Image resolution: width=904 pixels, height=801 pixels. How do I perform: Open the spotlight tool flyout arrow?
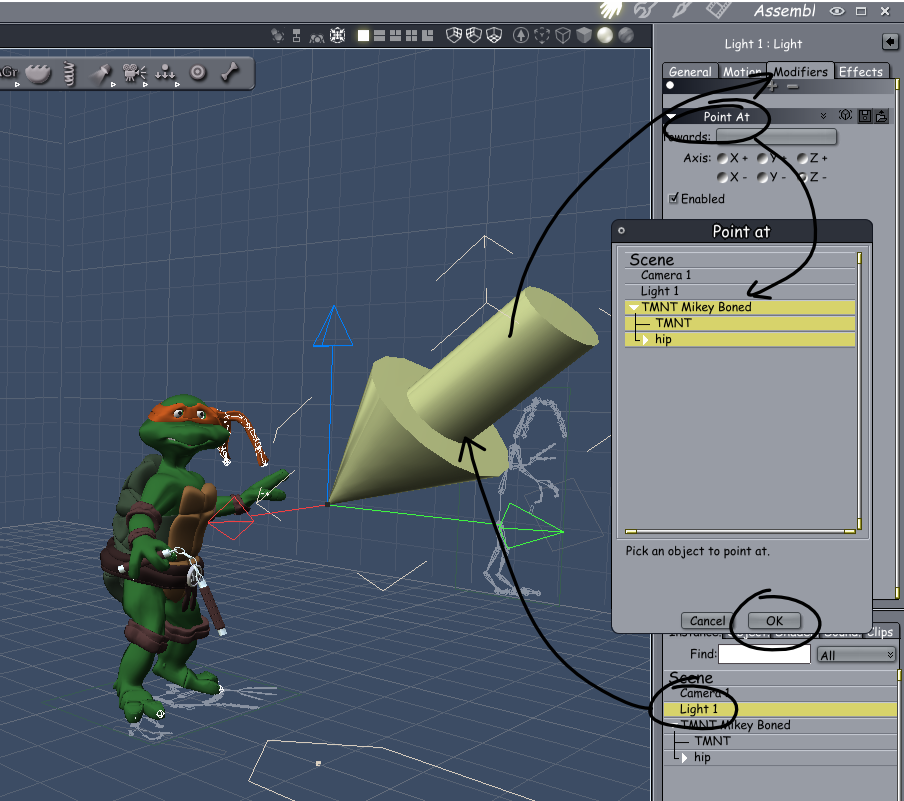[114, 85]
